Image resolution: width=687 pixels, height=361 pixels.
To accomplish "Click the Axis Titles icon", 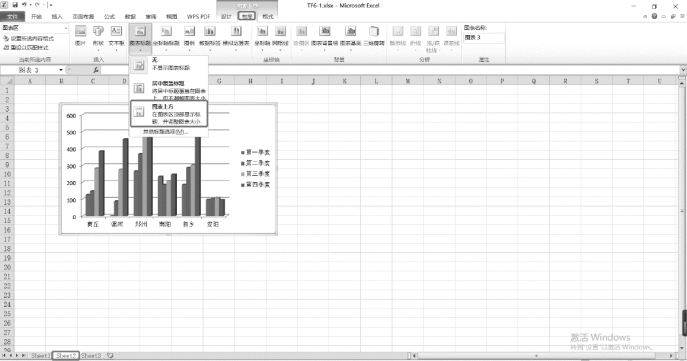I will tap(166, 32).
